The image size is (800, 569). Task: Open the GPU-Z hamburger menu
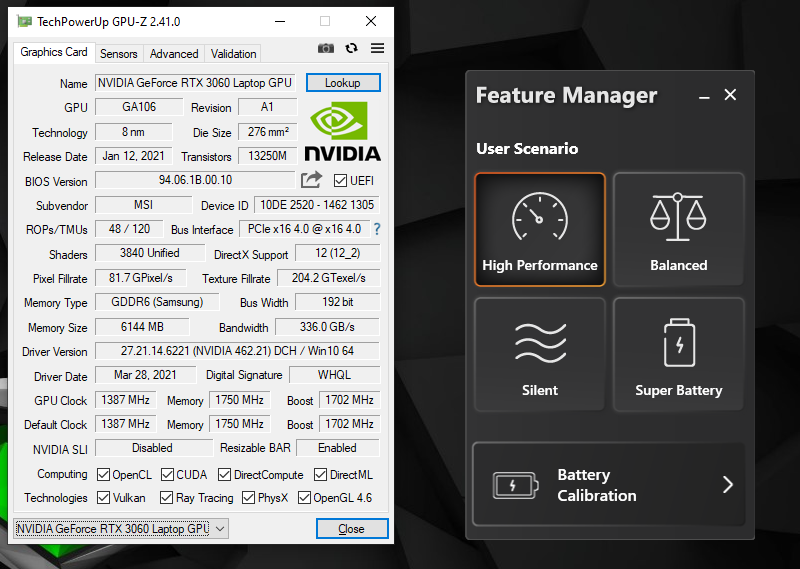click(378, 48)
